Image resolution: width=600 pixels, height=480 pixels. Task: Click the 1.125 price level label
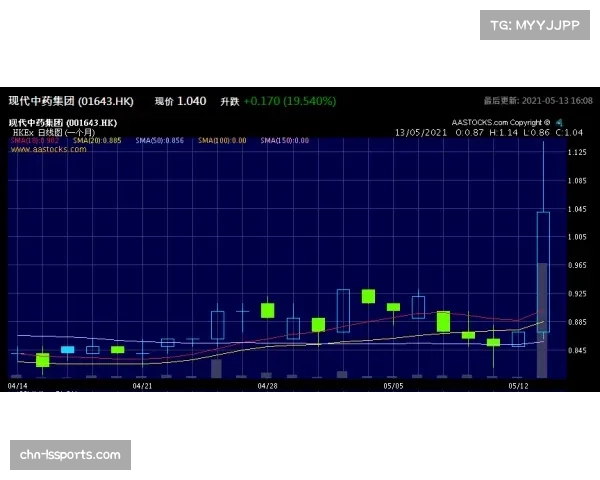coord(577,153)
